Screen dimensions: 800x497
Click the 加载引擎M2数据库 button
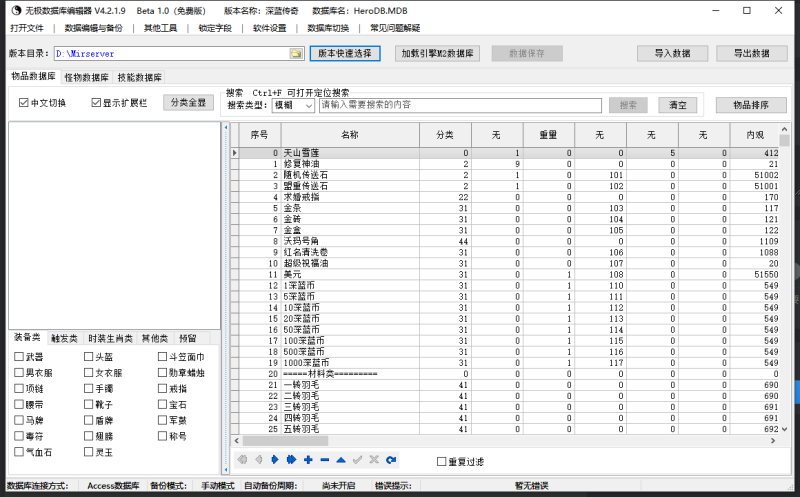tap(437, 53)
